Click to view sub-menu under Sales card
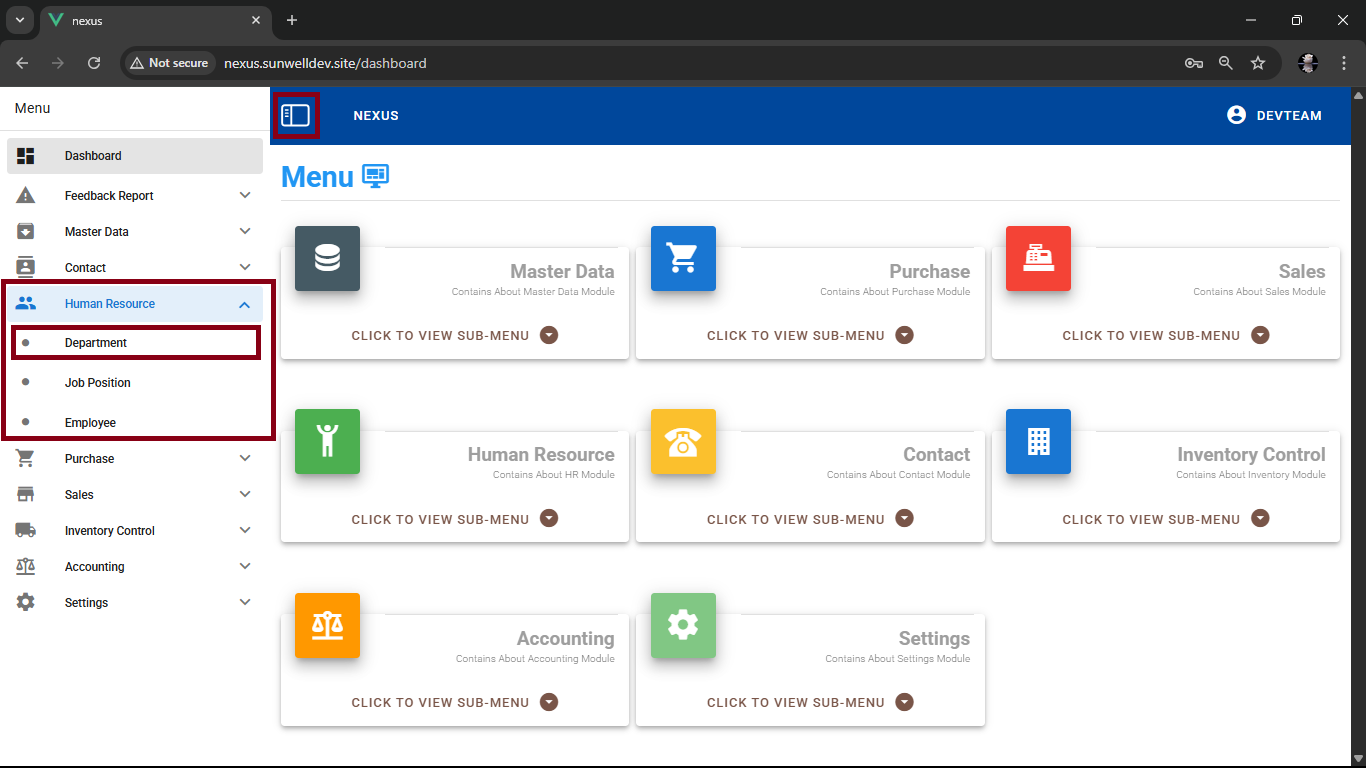The image size is (1366, 768). click(x=1165, y=336)
